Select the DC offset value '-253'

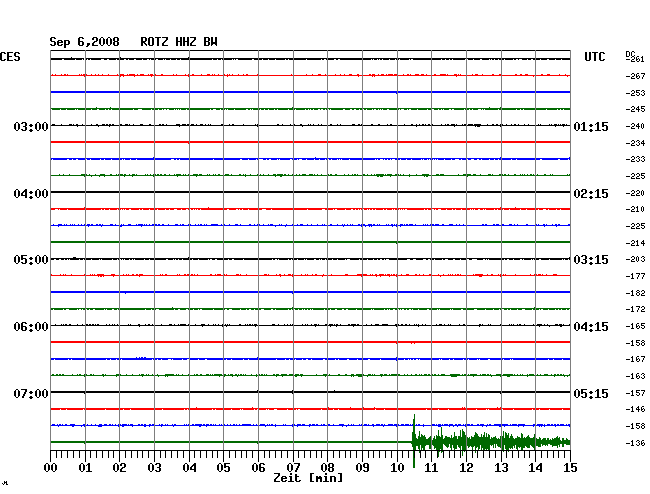coord(635,93)
